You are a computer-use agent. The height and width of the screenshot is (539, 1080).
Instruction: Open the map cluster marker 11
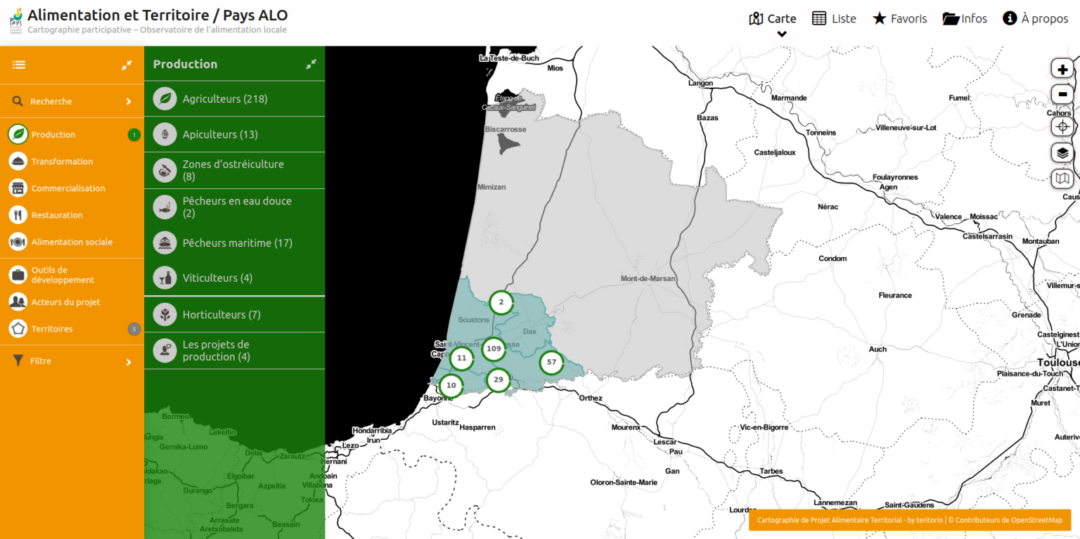pos(461,358)
